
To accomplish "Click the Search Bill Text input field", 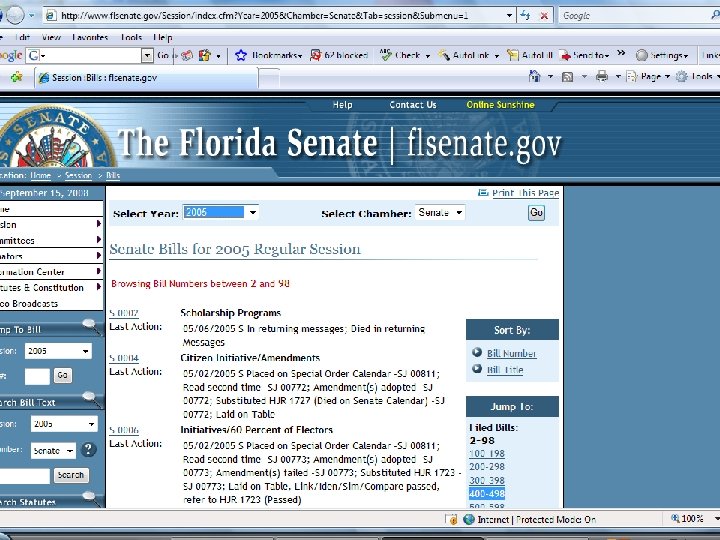I will (25, 476).
